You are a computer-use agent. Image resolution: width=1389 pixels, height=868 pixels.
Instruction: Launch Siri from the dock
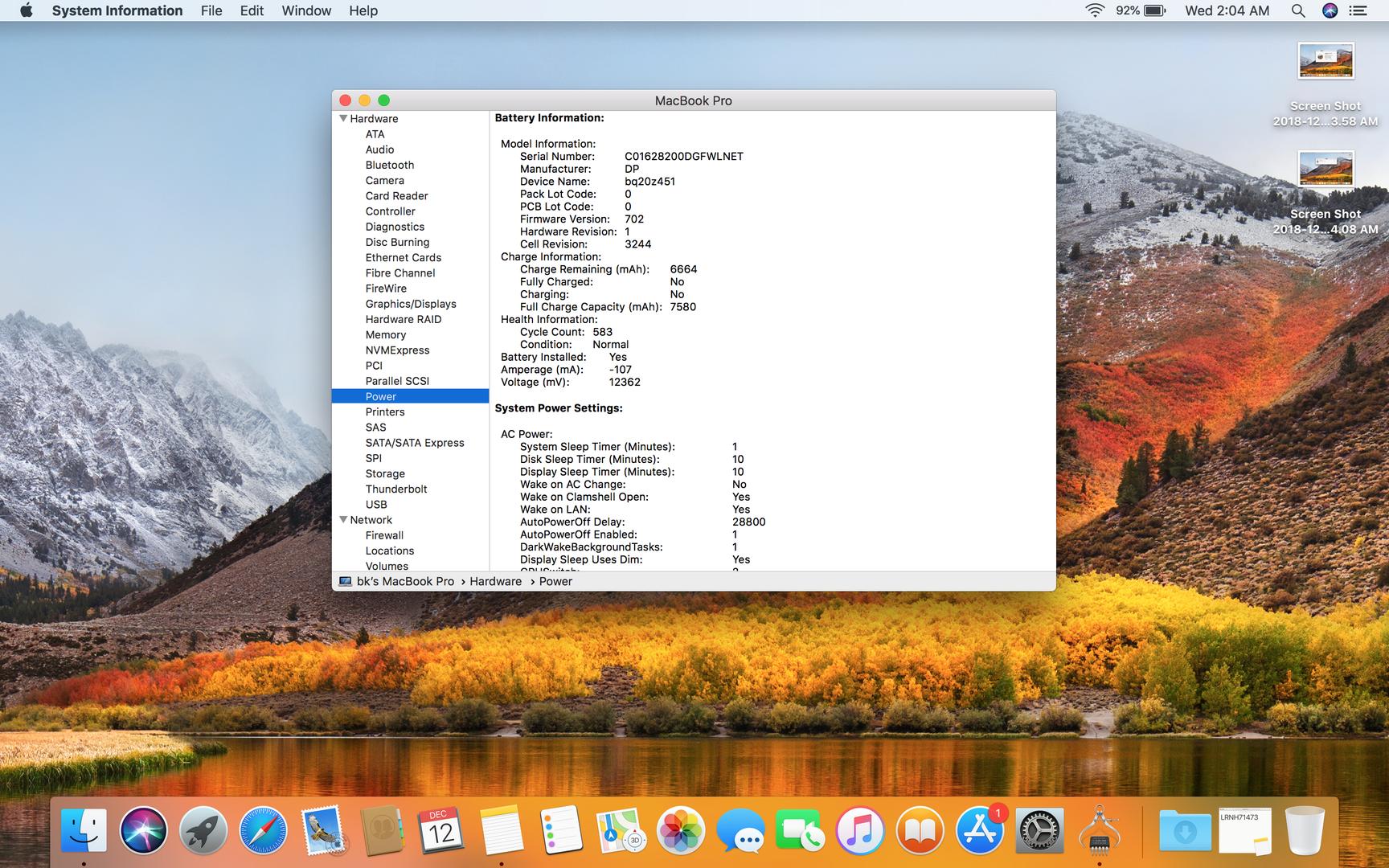[x=143, y=830]
